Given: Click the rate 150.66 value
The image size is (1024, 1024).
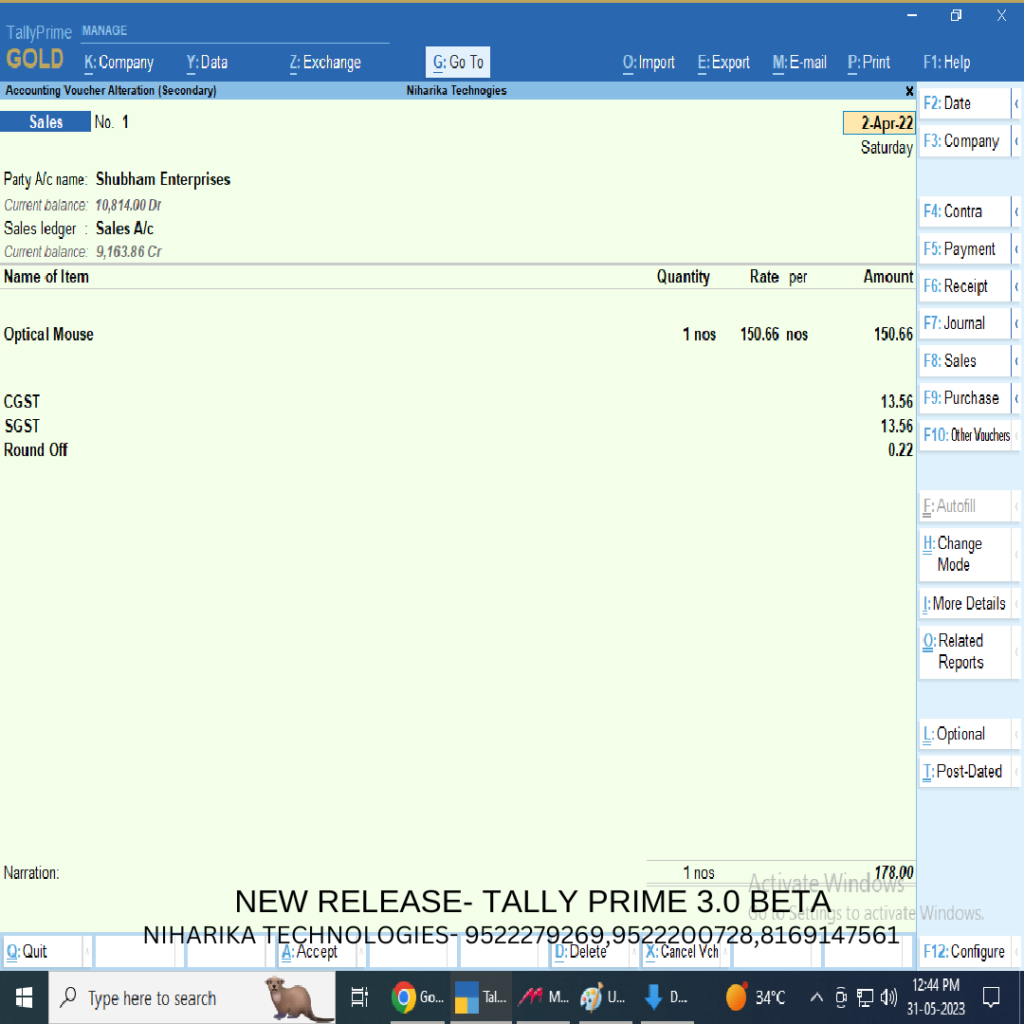Looking at the screenshot, I should [x=760, y=335].
